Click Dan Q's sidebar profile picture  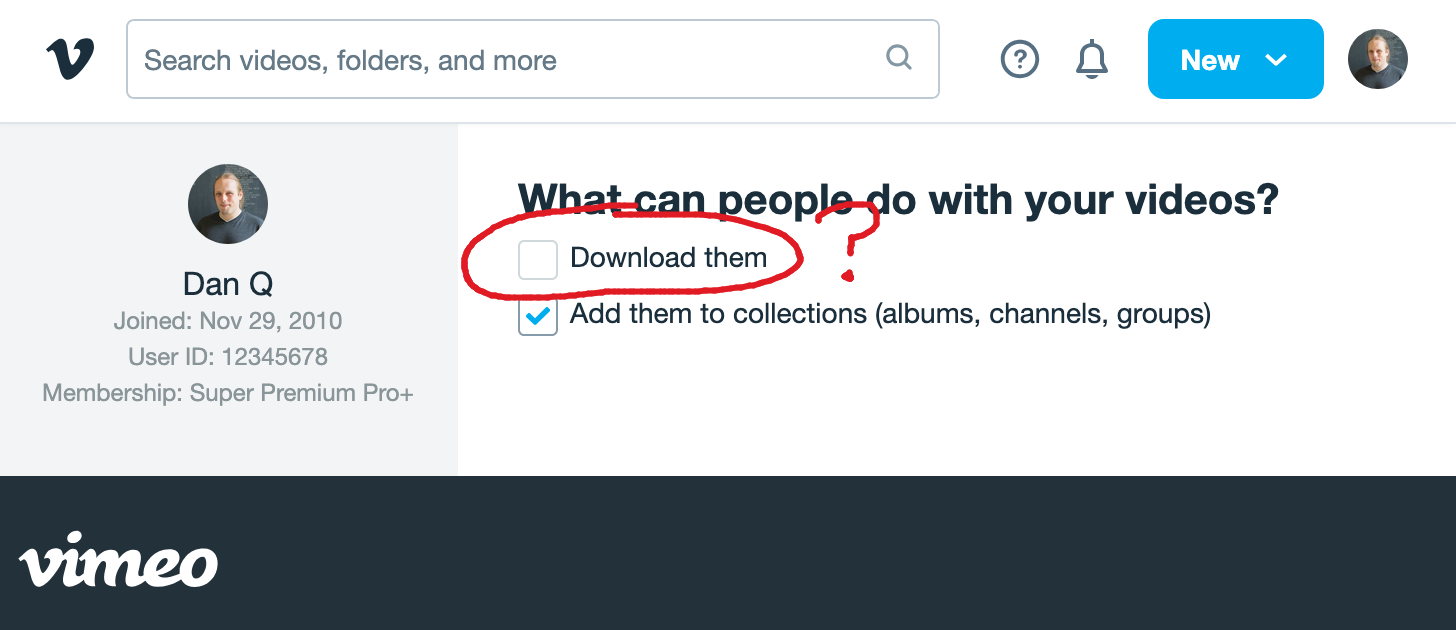point(228,204)
